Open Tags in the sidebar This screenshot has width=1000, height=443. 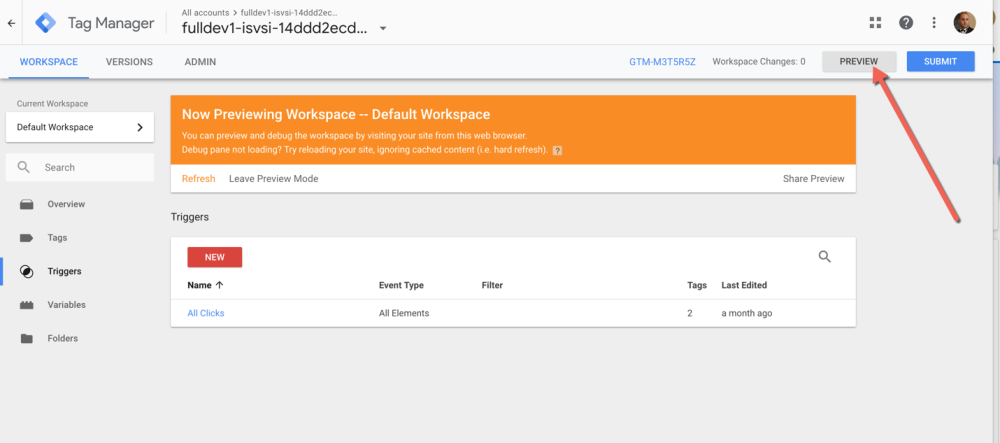pos(57,238)
